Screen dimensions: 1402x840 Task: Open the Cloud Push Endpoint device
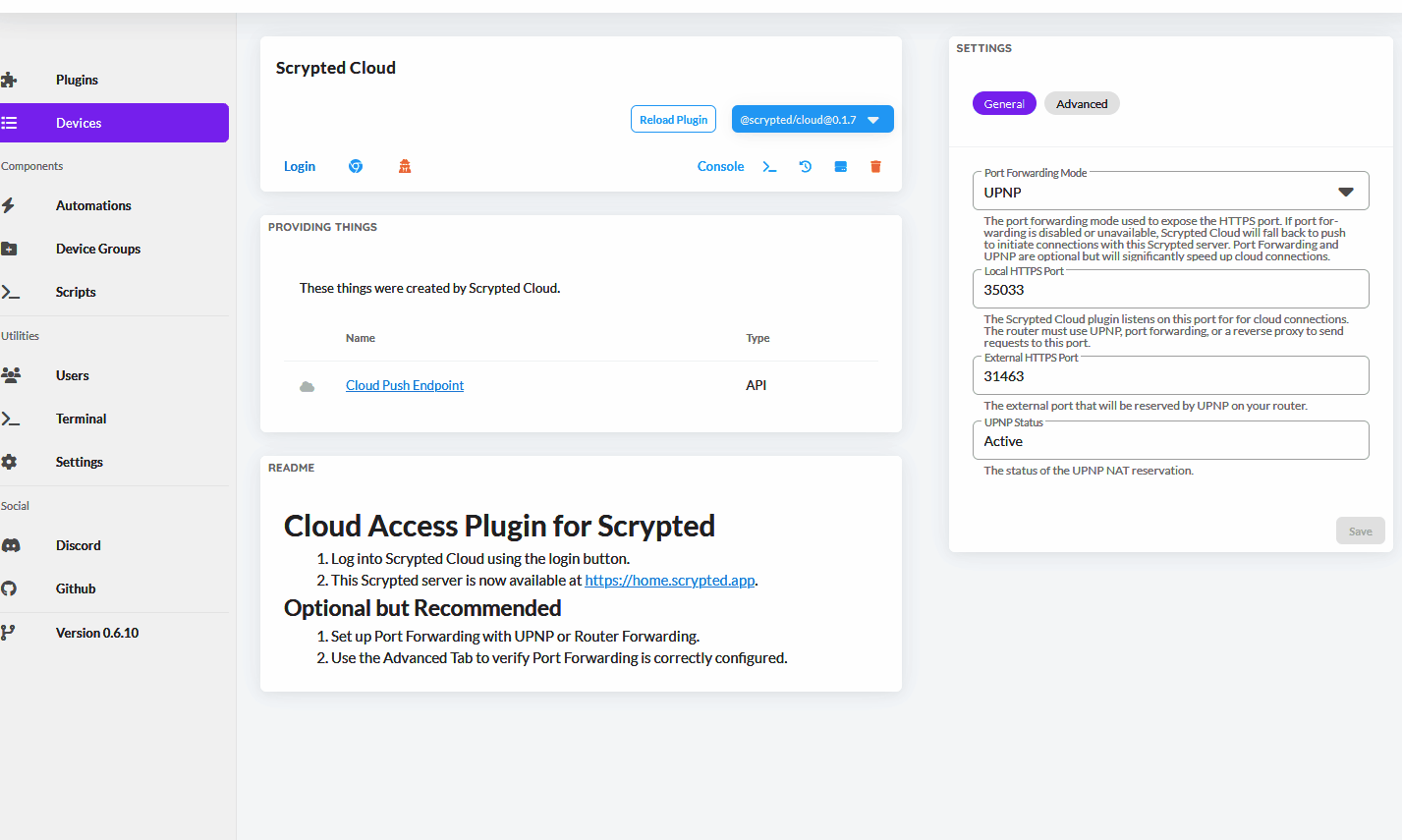pyautogui.click(x=404, y=385)
